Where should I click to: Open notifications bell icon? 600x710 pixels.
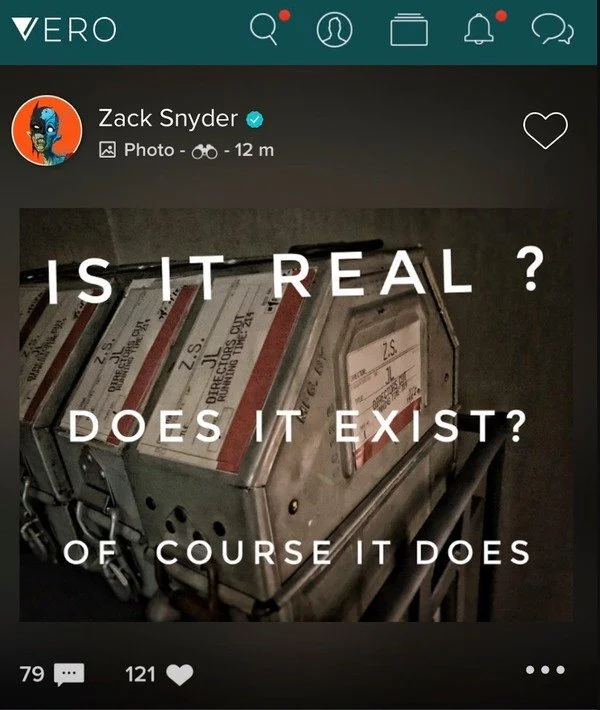(479, 29)
